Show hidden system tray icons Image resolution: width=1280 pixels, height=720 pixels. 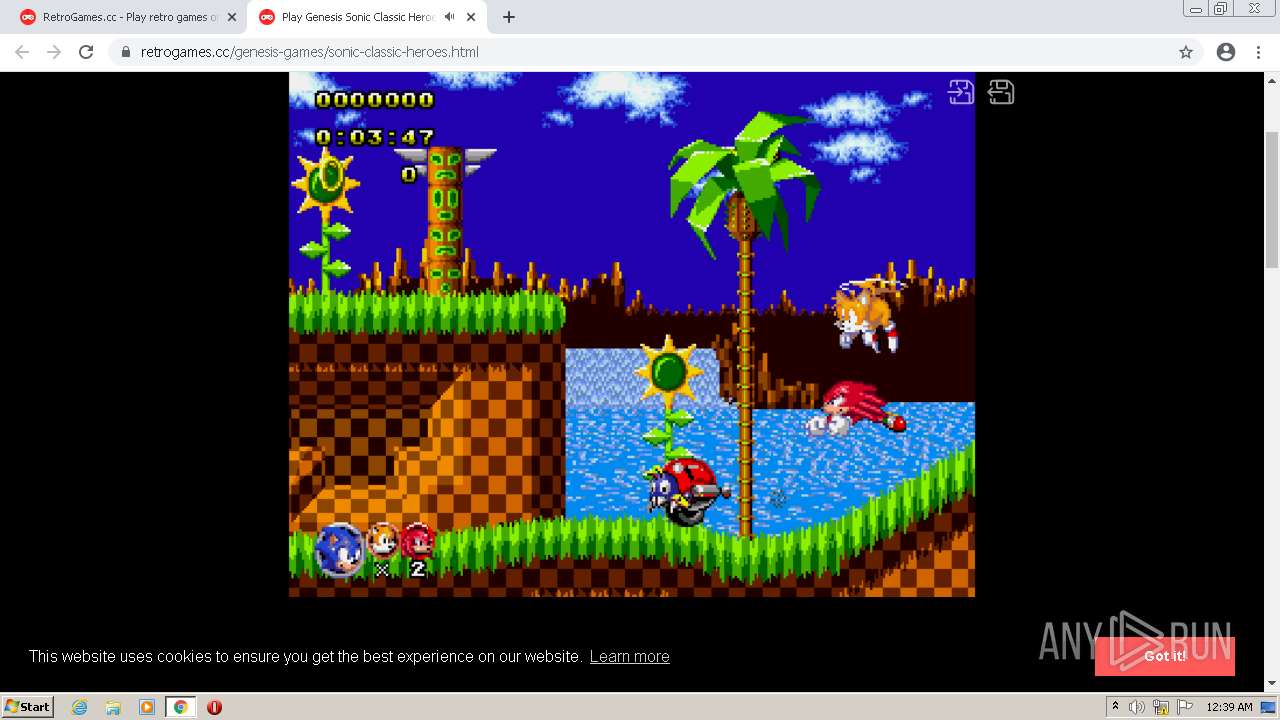1116,707
